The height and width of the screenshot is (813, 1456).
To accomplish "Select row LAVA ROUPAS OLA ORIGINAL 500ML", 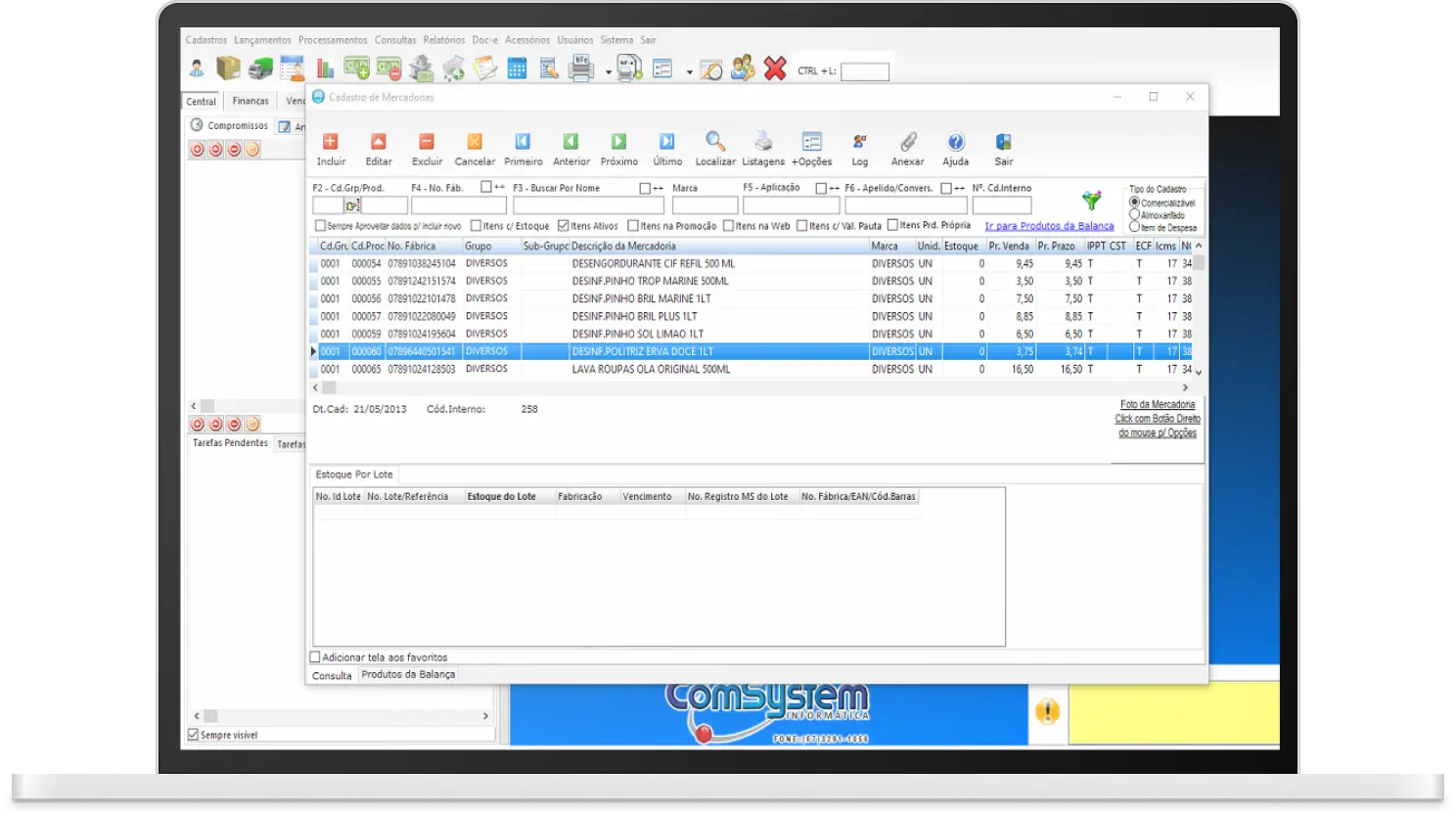I will tap(753, 369).
